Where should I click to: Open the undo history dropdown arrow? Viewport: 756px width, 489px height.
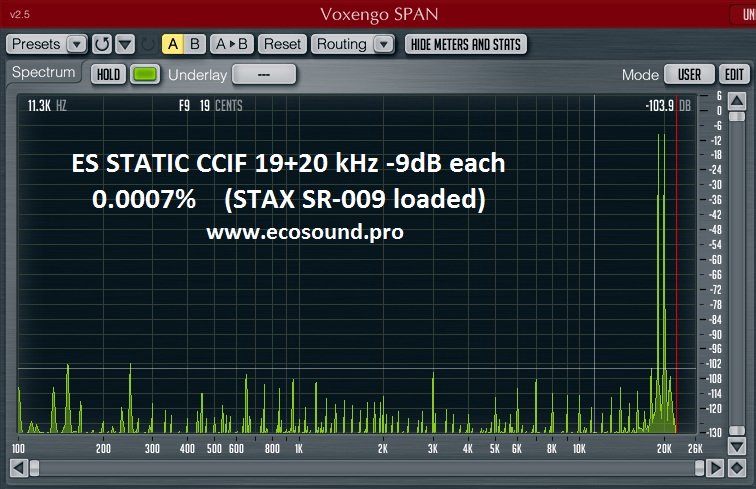pyautogui.click(x=125, y=44)
